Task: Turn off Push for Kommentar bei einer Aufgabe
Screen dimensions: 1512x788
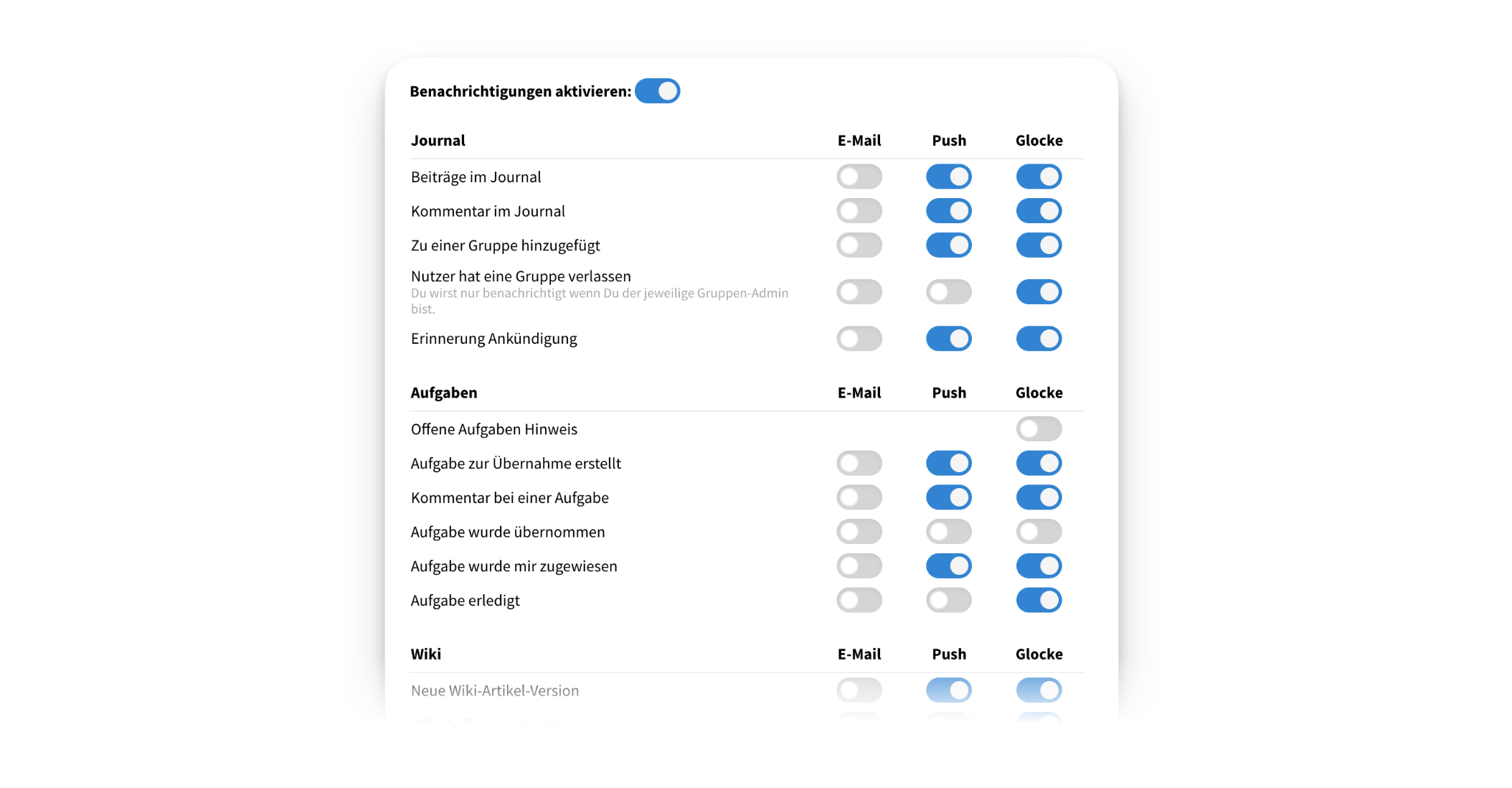Action: point(948,497)
